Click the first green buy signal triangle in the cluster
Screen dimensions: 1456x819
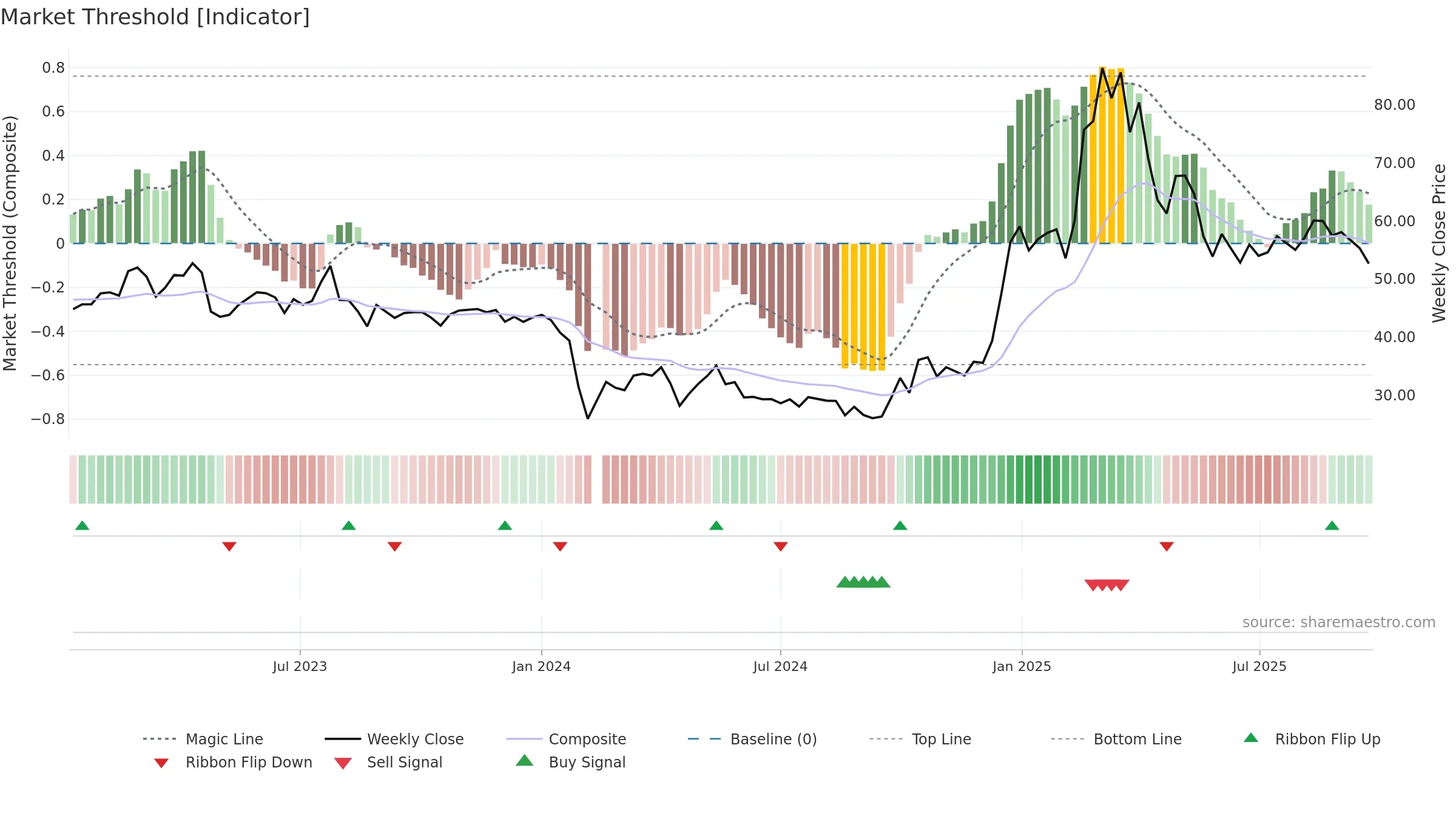click(x=844, y=582)
